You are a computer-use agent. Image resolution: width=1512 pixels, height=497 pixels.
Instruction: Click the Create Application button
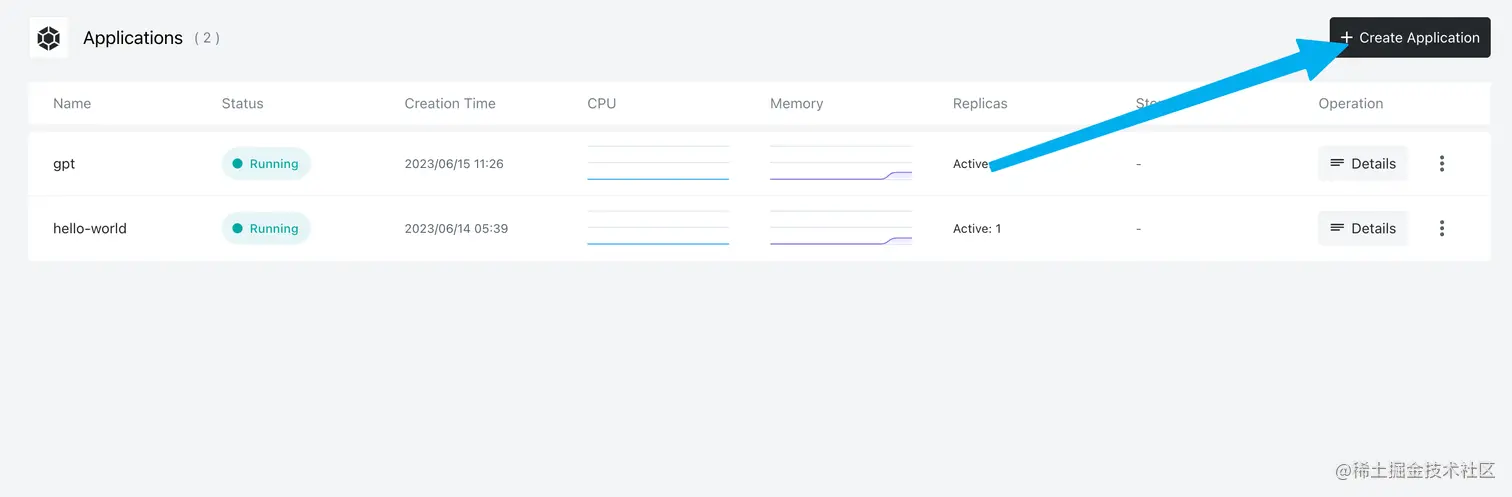pos(1409,38)
